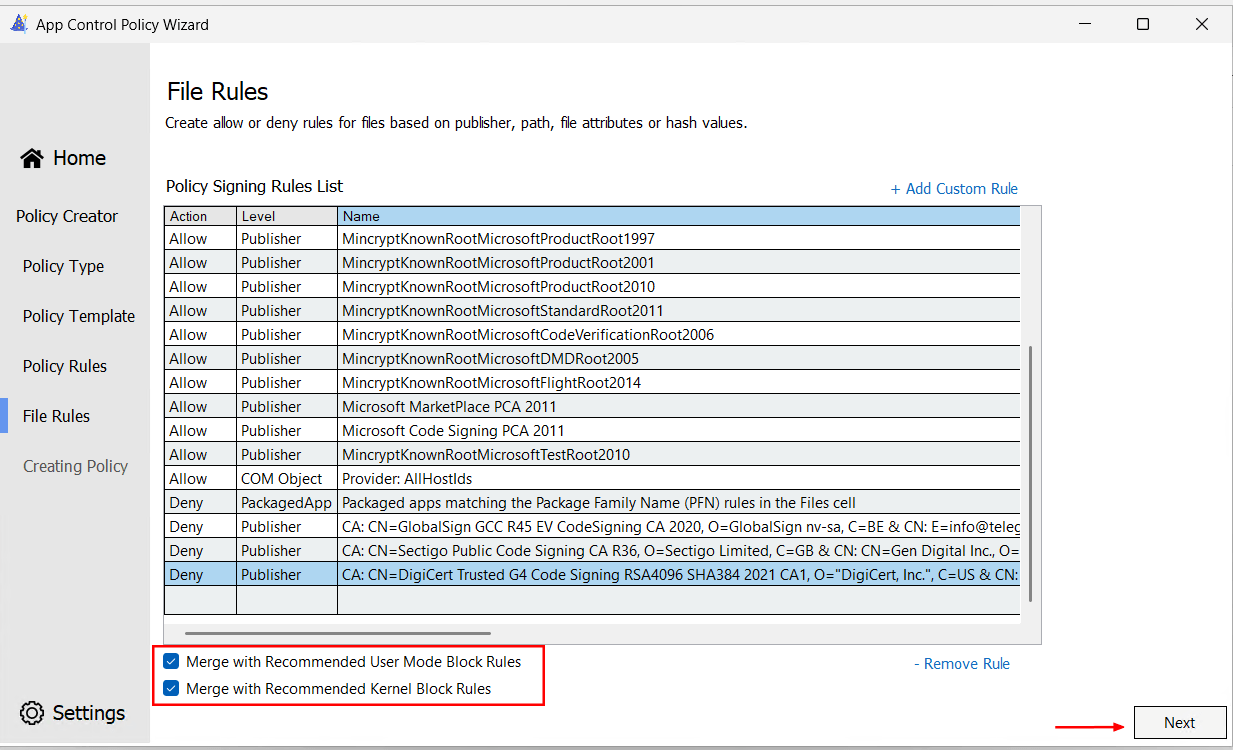
Task: Click the App Control Policy Wizard title icon
Action: pos(18,24)
